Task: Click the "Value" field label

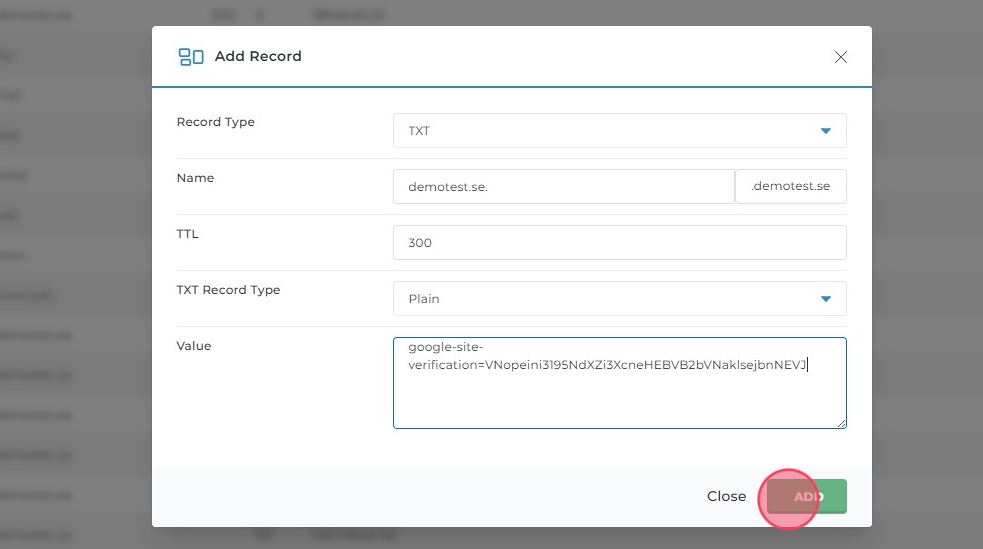Action: pyautogui.click(x=194, y=346)
